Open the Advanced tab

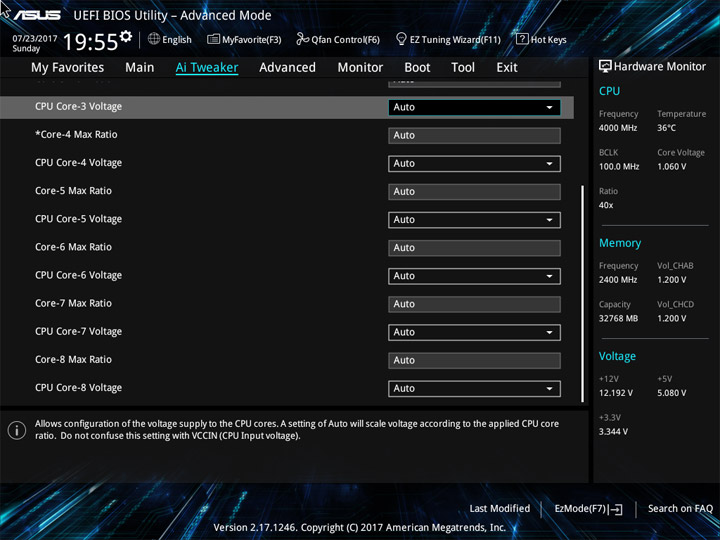tap(287, 68)
